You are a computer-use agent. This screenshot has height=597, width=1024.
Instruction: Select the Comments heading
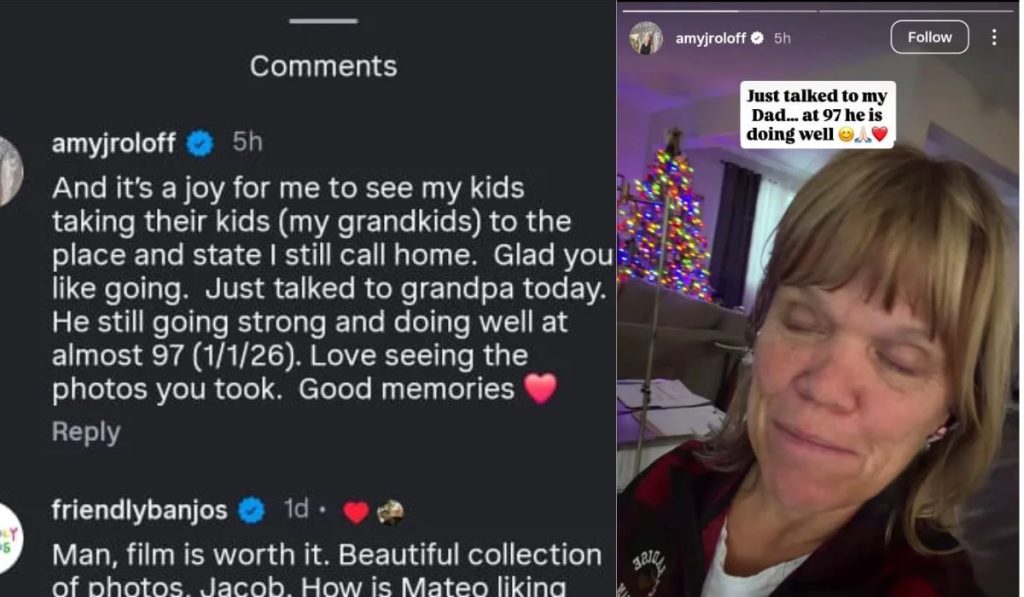pyautogui.click(x=323, y=66)
